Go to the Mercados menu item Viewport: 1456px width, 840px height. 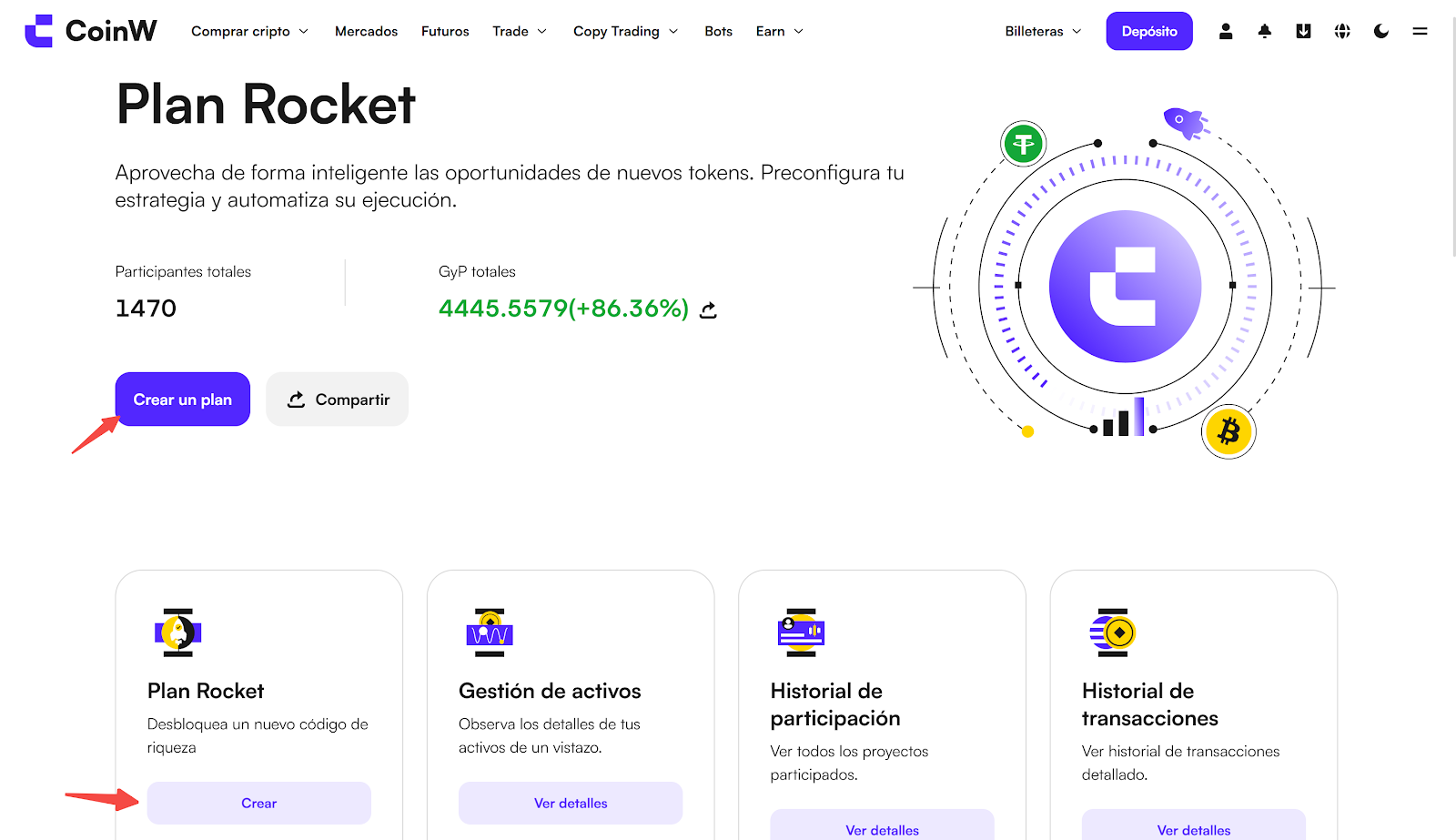(366, 31)
